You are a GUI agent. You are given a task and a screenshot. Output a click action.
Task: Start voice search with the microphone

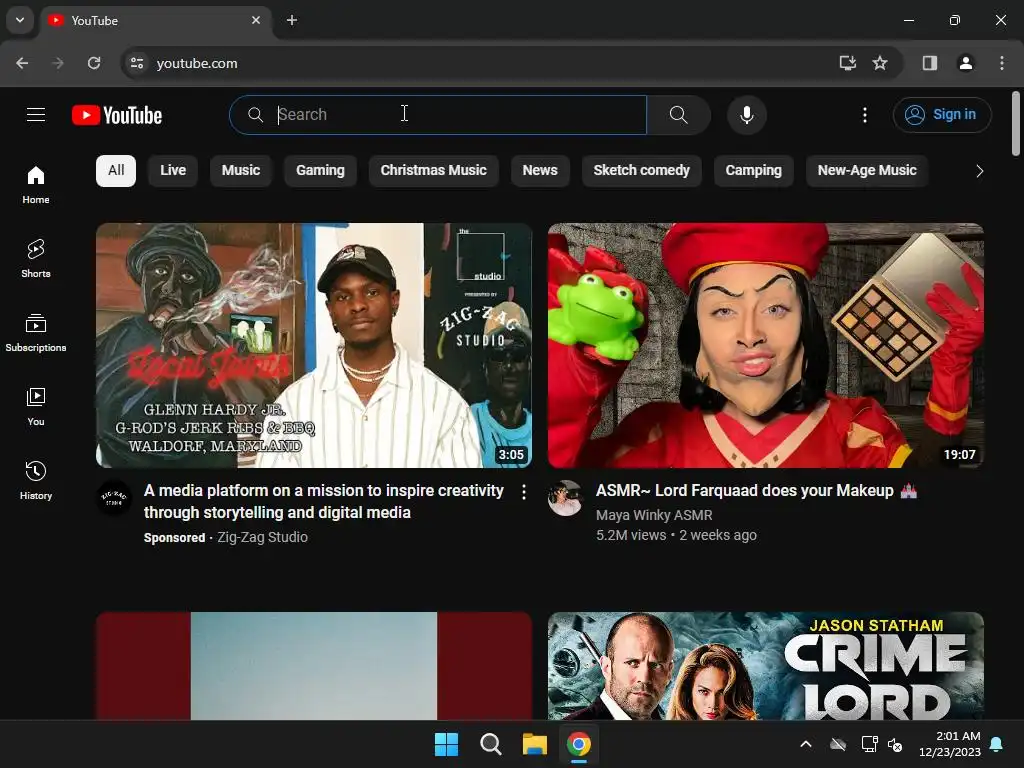(x=746, y=115)
